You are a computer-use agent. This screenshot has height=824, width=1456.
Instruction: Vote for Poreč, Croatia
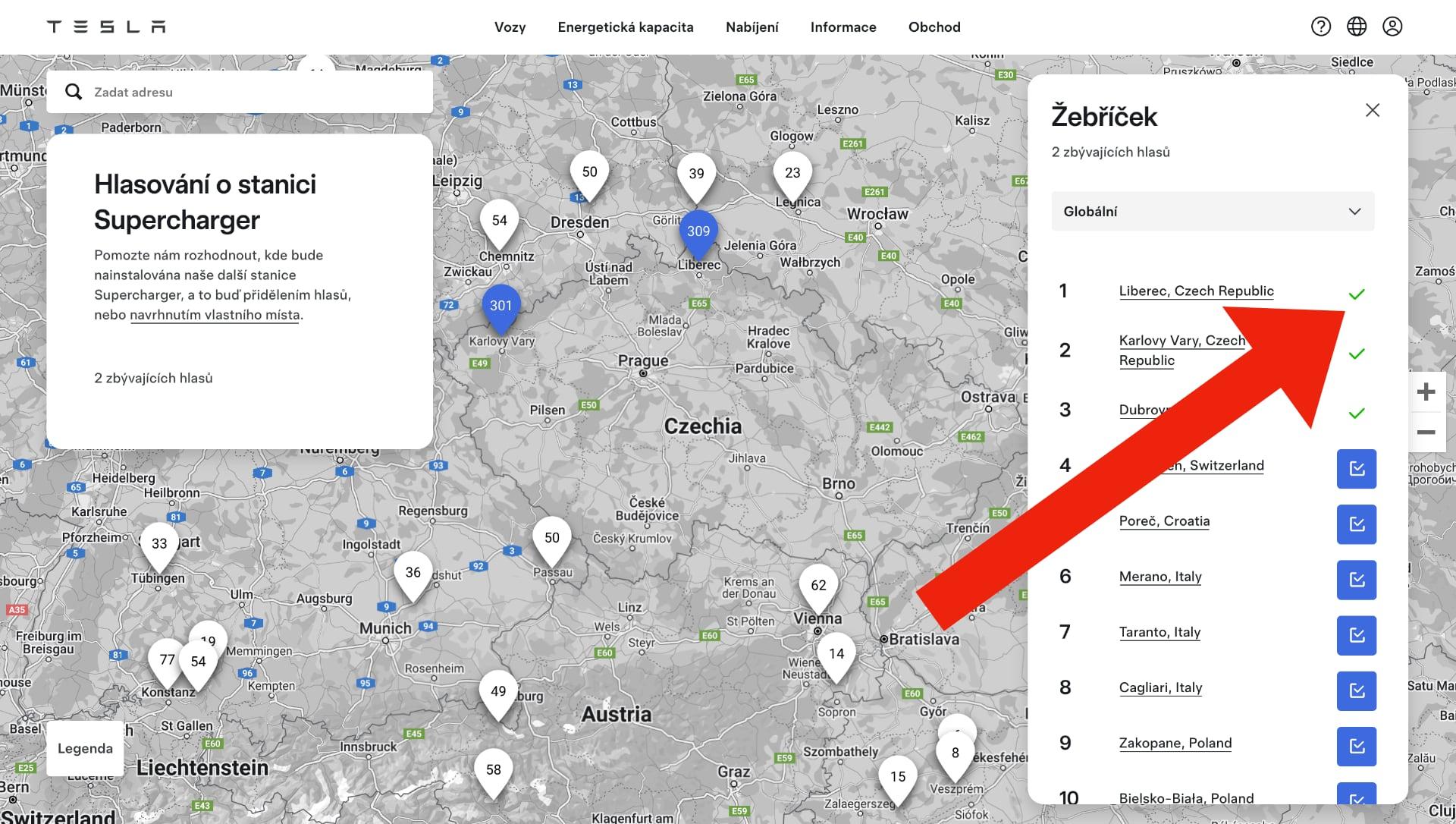coord(1357,524)
